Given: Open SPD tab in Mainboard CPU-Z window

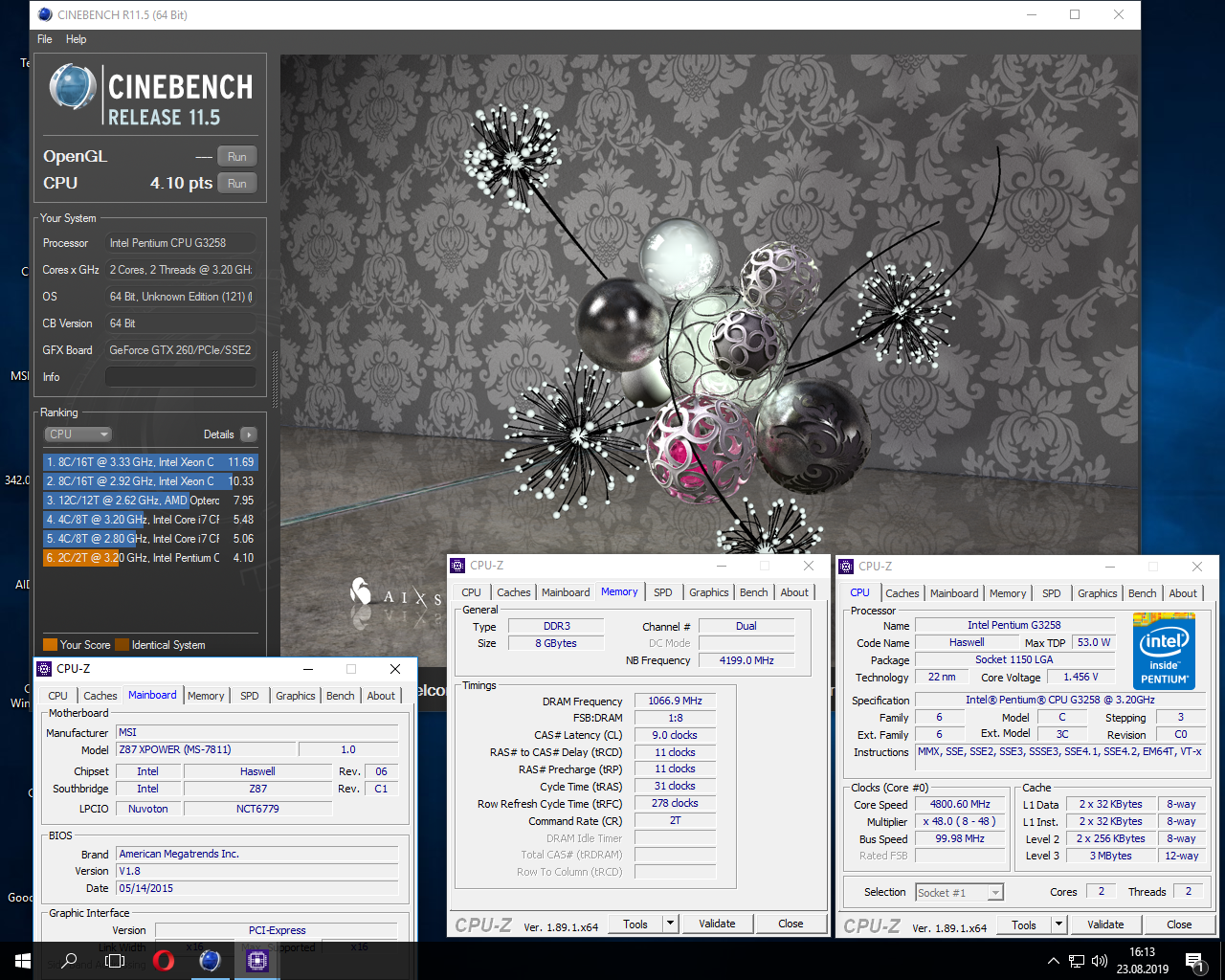Looking at the screenshot, I should (250, 696).
